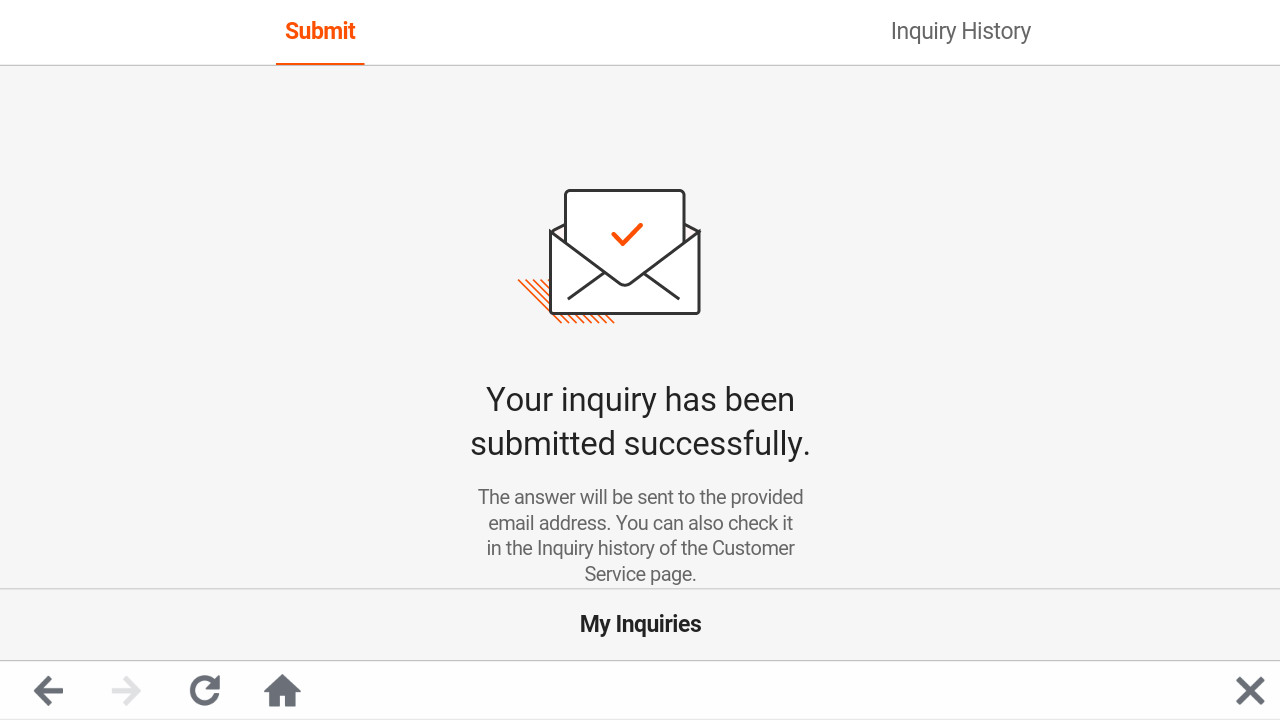Go to the home page via house icon
The image size is (1280, 720).
coord(282,691)
